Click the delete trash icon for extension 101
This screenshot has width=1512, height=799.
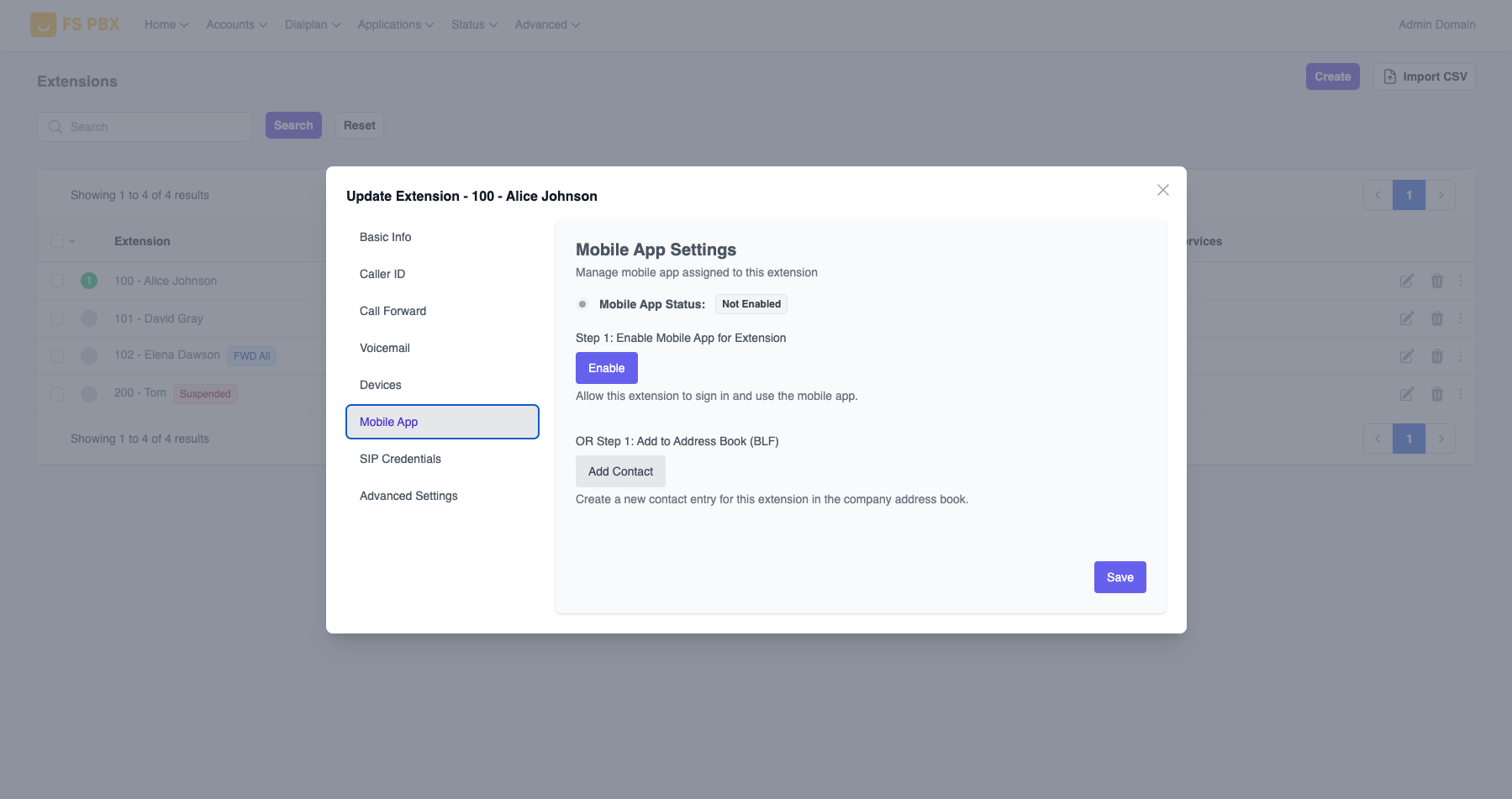pos(1437,318)
